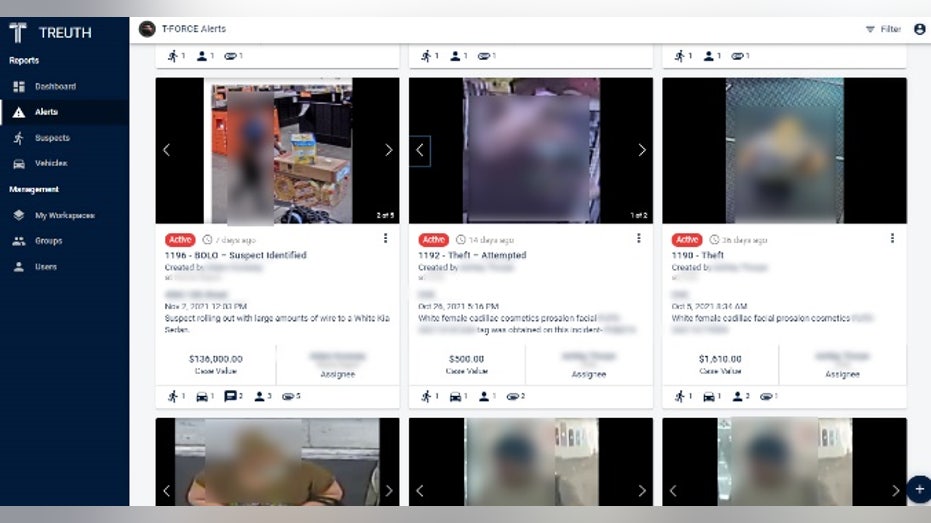Open more options menu for alert 1196
The height and width of the screenshot is (523, 931).
(x=385, y=238)
